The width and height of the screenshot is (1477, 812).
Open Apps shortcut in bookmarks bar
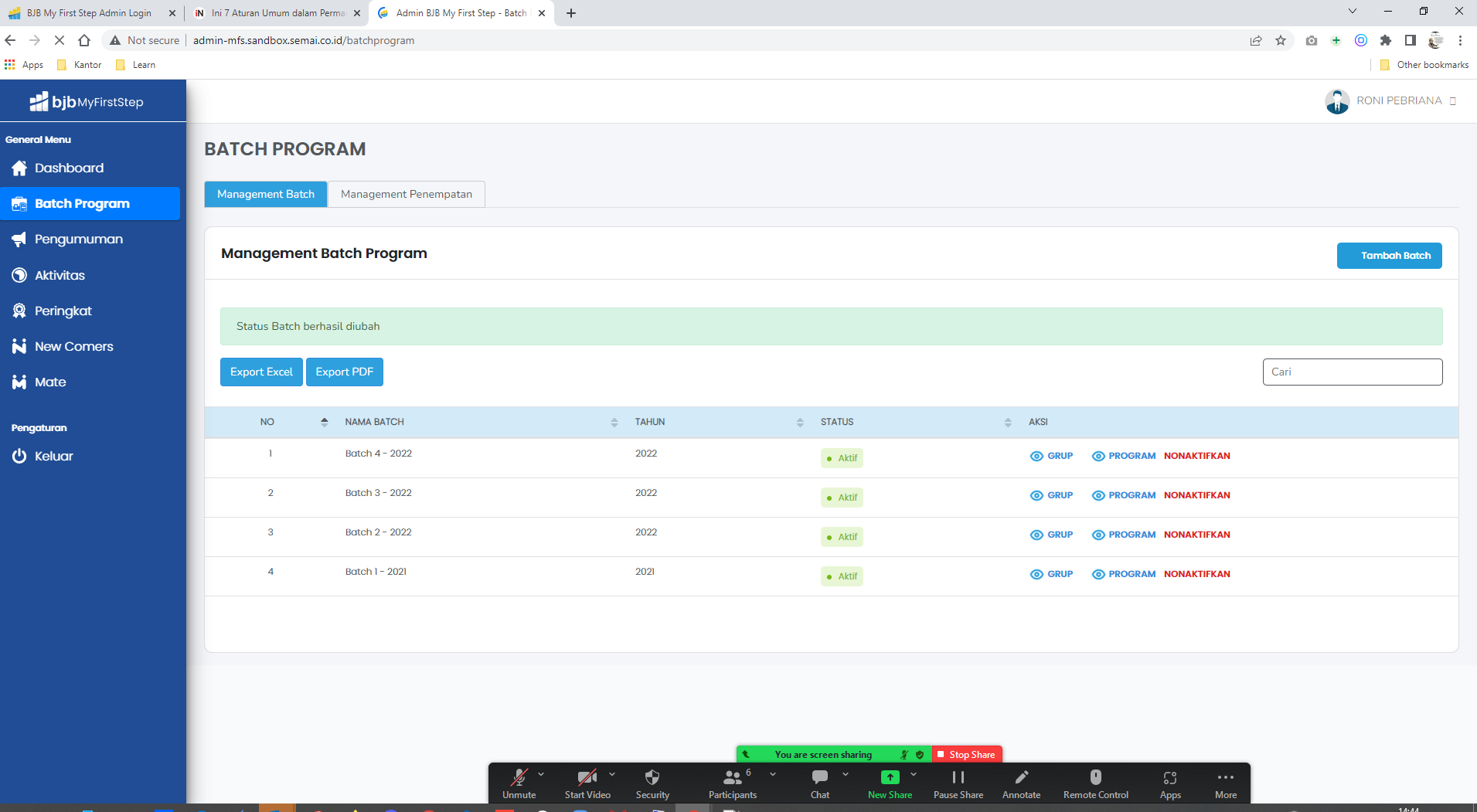pyautogui.click(x=24, y=65)
